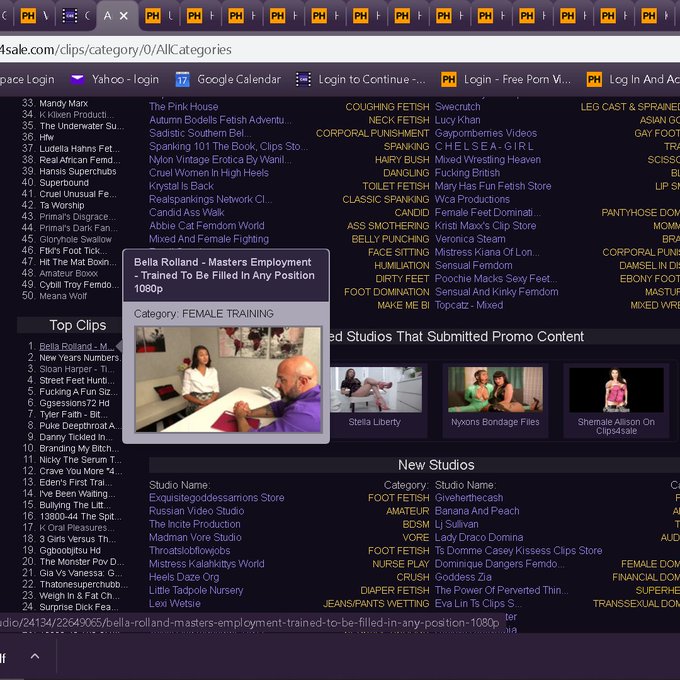
Task: Select the BELLY PUNCHING category
Action: 390,239
